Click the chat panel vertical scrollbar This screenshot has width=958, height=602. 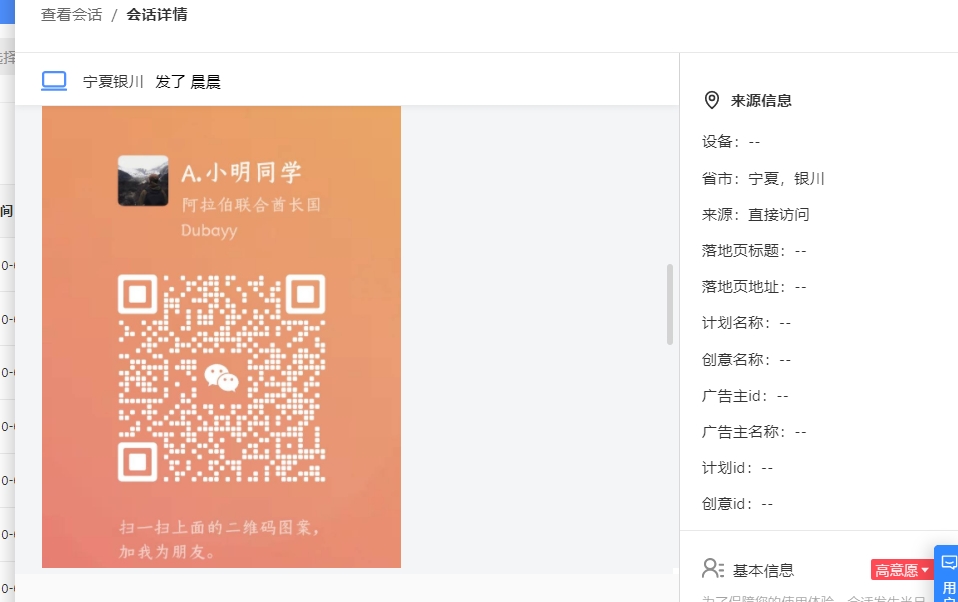670,304
